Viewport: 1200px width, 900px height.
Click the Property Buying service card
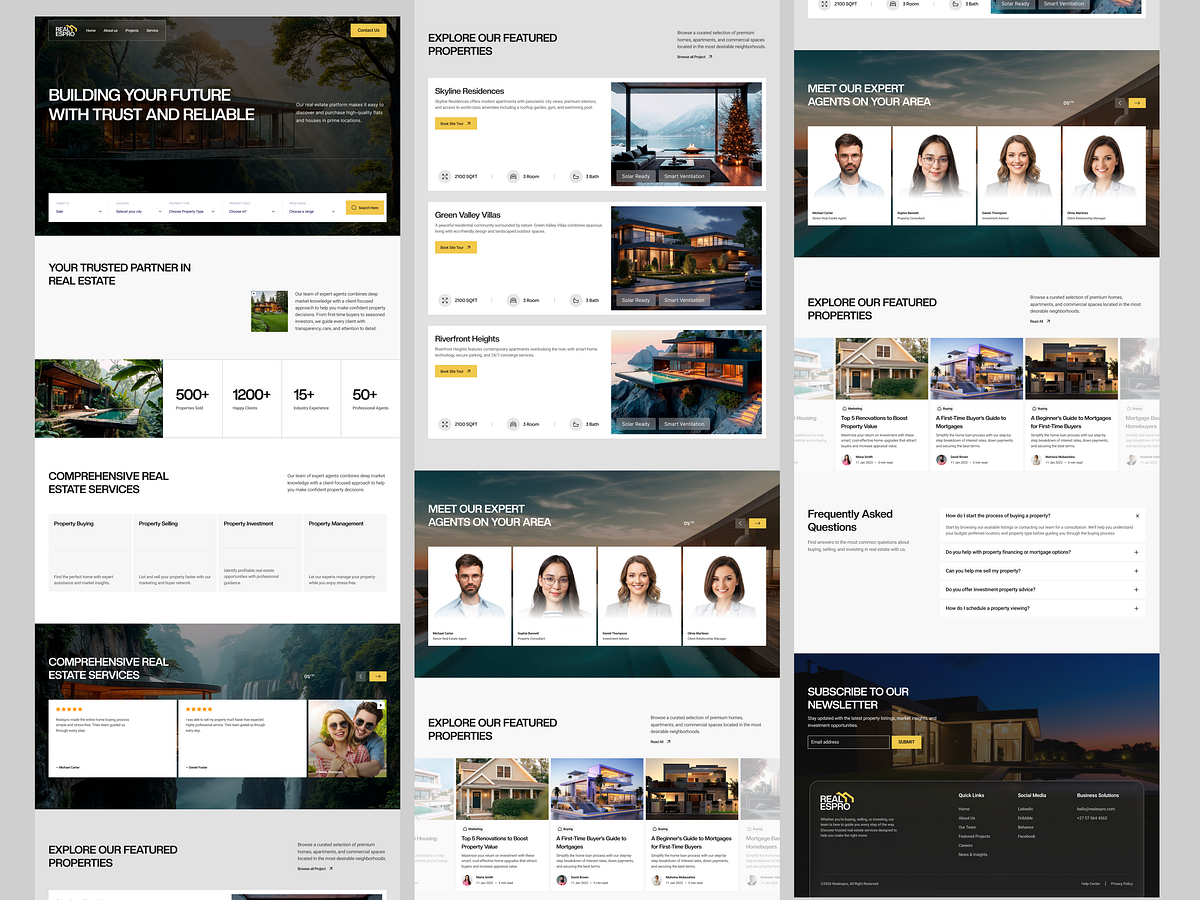89,553
